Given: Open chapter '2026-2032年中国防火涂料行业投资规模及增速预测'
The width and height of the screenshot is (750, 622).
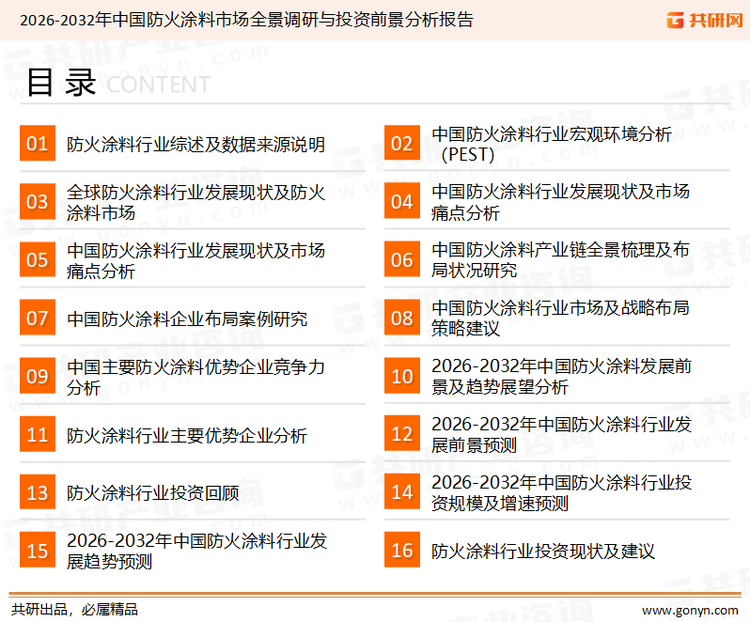Looking at the screenshot, I should point(562,493).
